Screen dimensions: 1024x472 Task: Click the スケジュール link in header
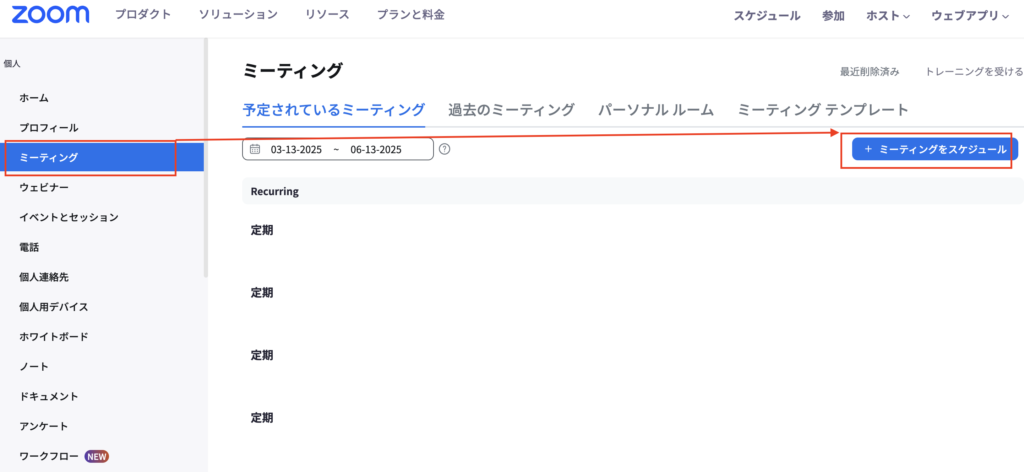click(x=767, y=16)
